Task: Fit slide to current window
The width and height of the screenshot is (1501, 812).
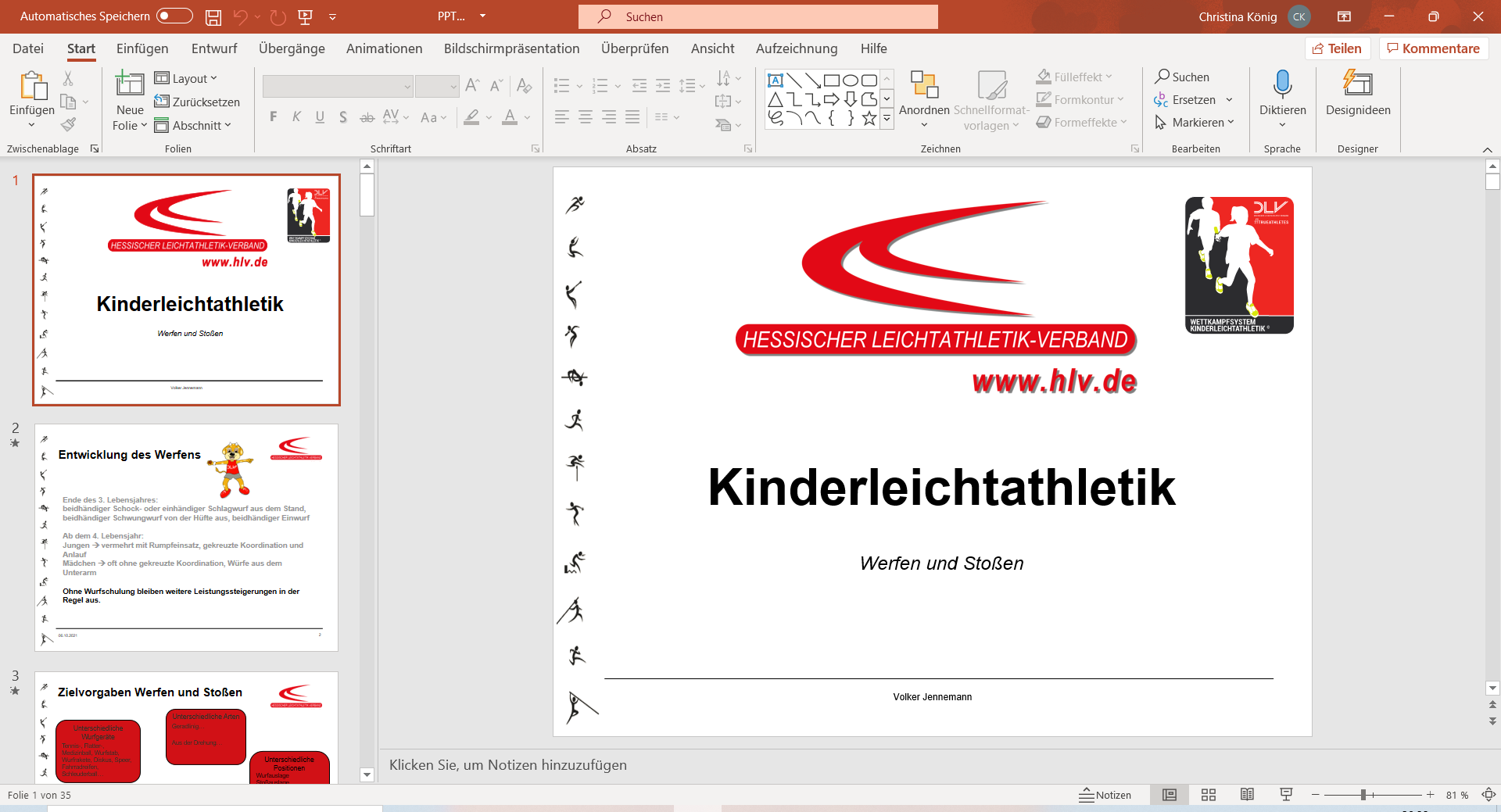Action: (x=1488, y=795)
